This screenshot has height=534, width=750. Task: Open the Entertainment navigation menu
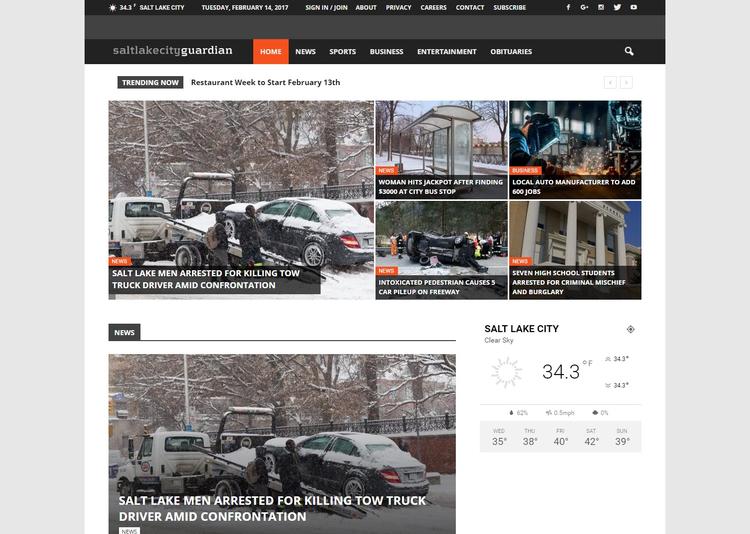(x=446, y=51)
